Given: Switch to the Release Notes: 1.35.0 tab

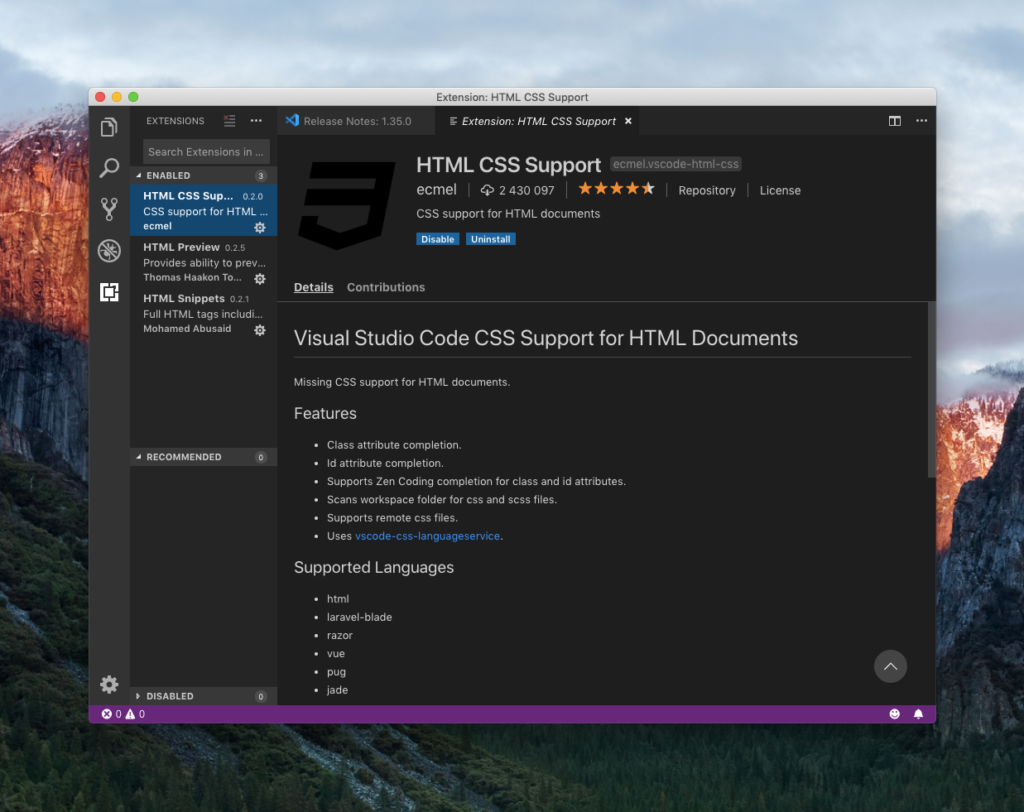Looking at the screenshot, I should [x=356, y=121].
